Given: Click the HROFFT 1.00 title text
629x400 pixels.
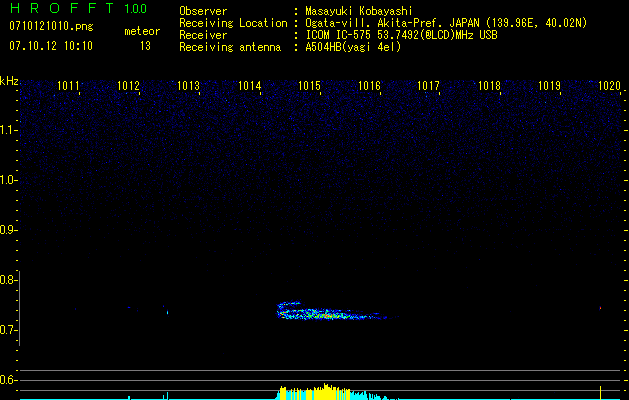Looking at the screenshot, I should pos(79,8).
